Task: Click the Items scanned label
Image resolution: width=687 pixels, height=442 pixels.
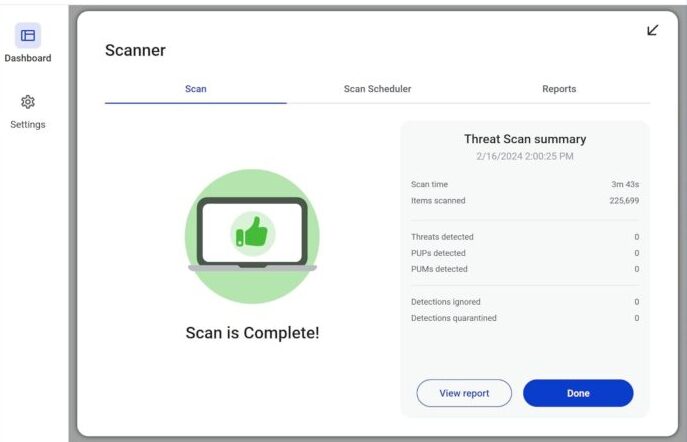Action: pos(438,201)
